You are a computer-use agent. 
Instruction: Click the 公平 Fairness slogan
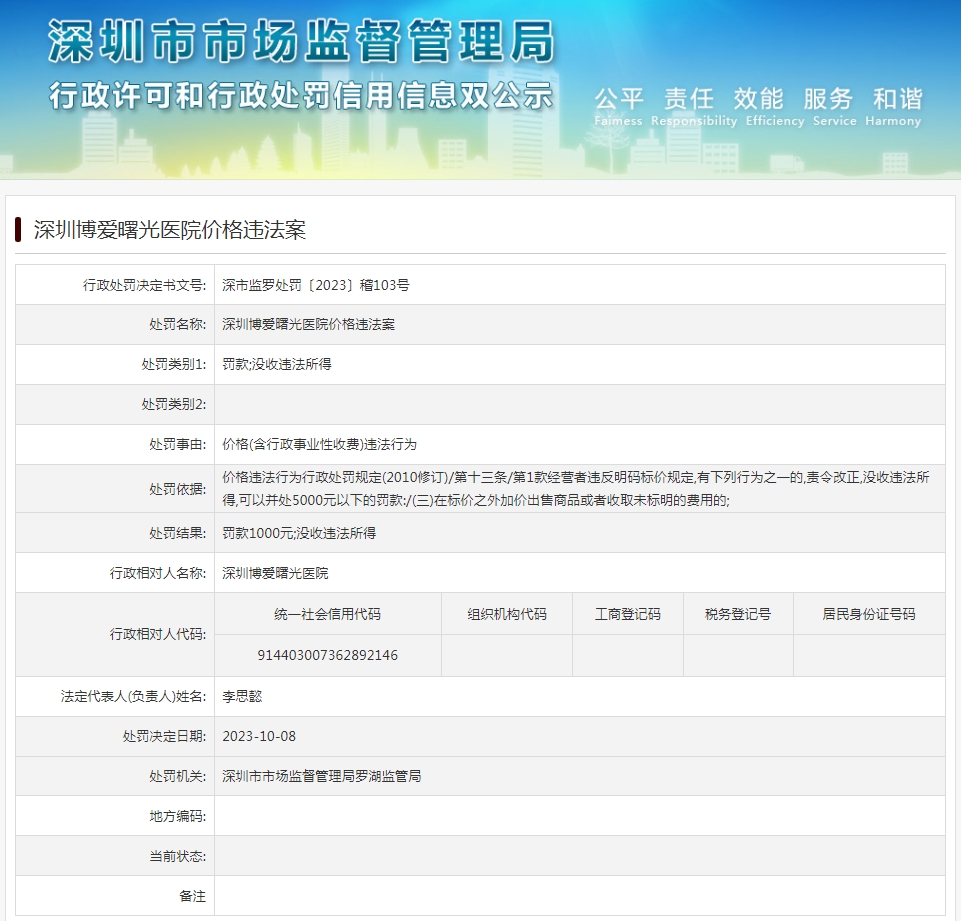coord(618,107)
